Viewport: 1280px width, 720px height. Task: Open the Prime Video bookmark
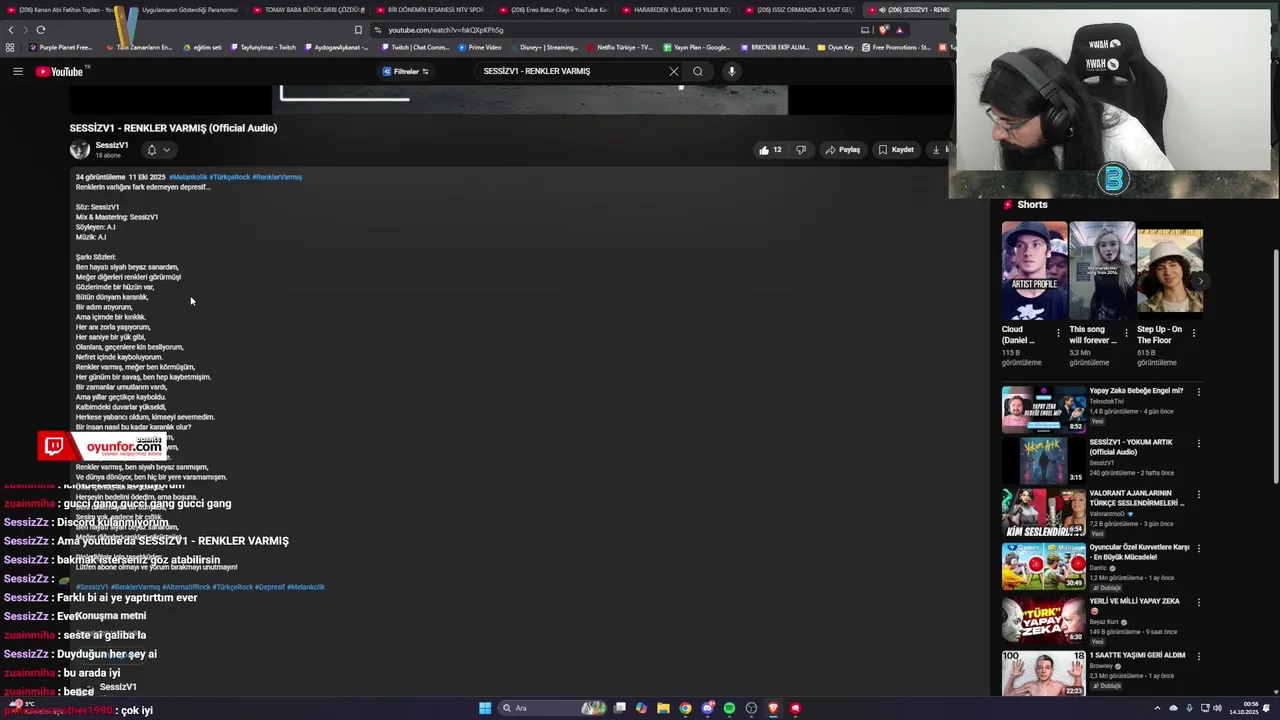479,47
